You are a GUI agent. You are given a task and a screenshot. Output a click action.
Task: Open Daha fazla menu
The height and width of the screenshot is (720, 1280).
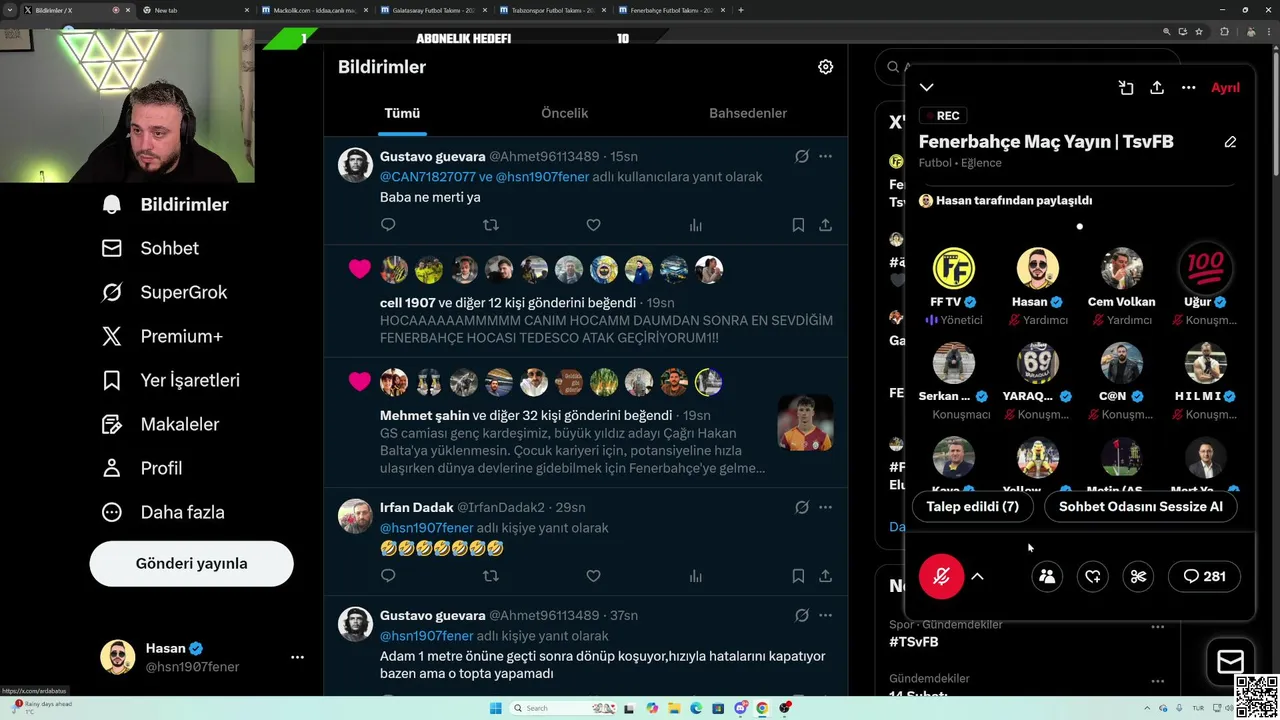coord(162,512)
